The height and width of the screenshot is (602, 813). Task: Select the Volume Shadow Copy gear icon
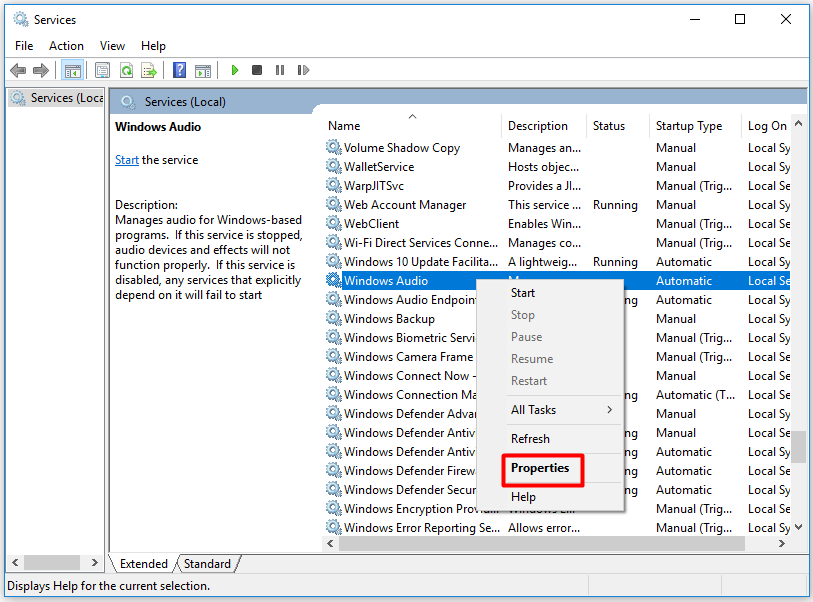pyautogui.click(x=333, y=147)
